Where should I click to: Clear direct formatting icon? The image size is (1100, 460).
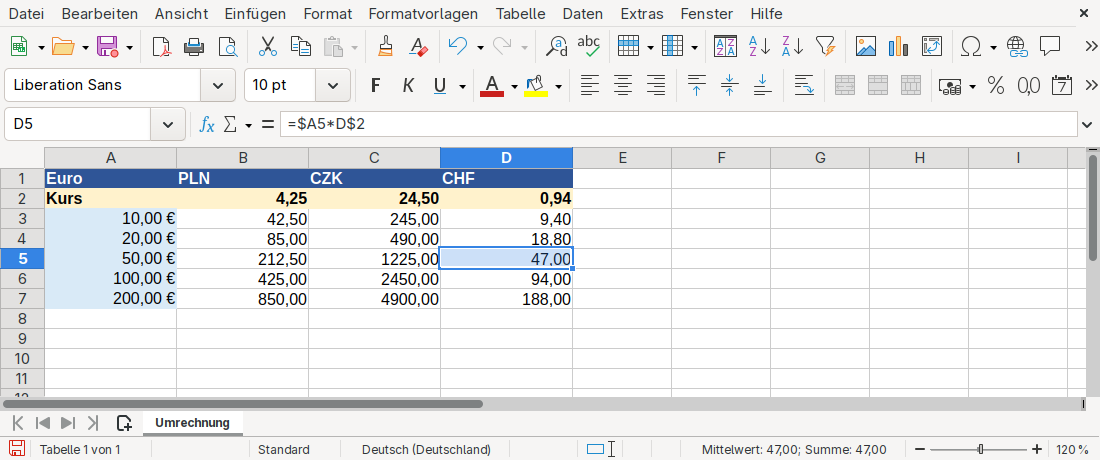[418, 47]
